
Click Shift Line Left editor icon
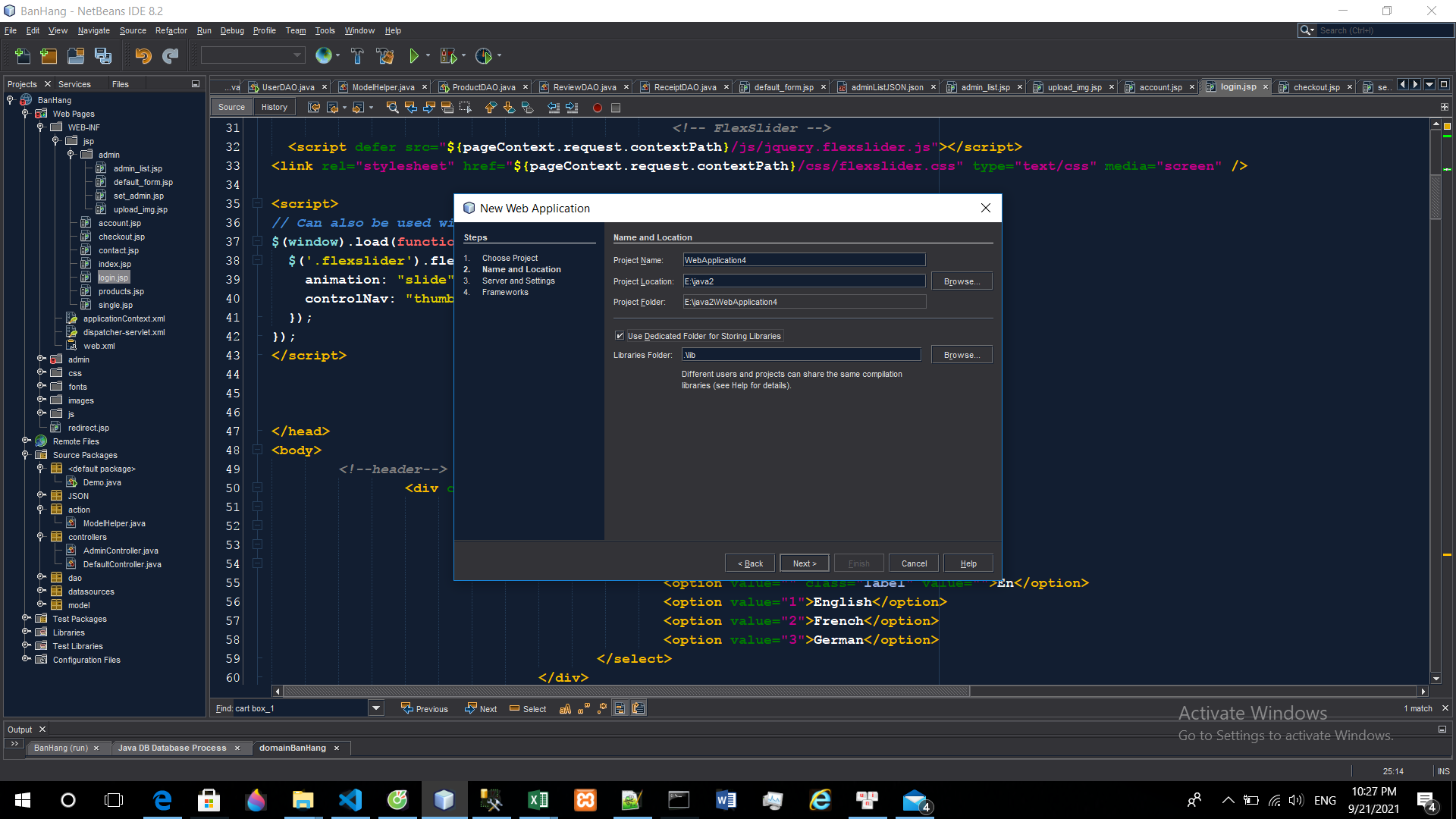(x=554, y=108)
